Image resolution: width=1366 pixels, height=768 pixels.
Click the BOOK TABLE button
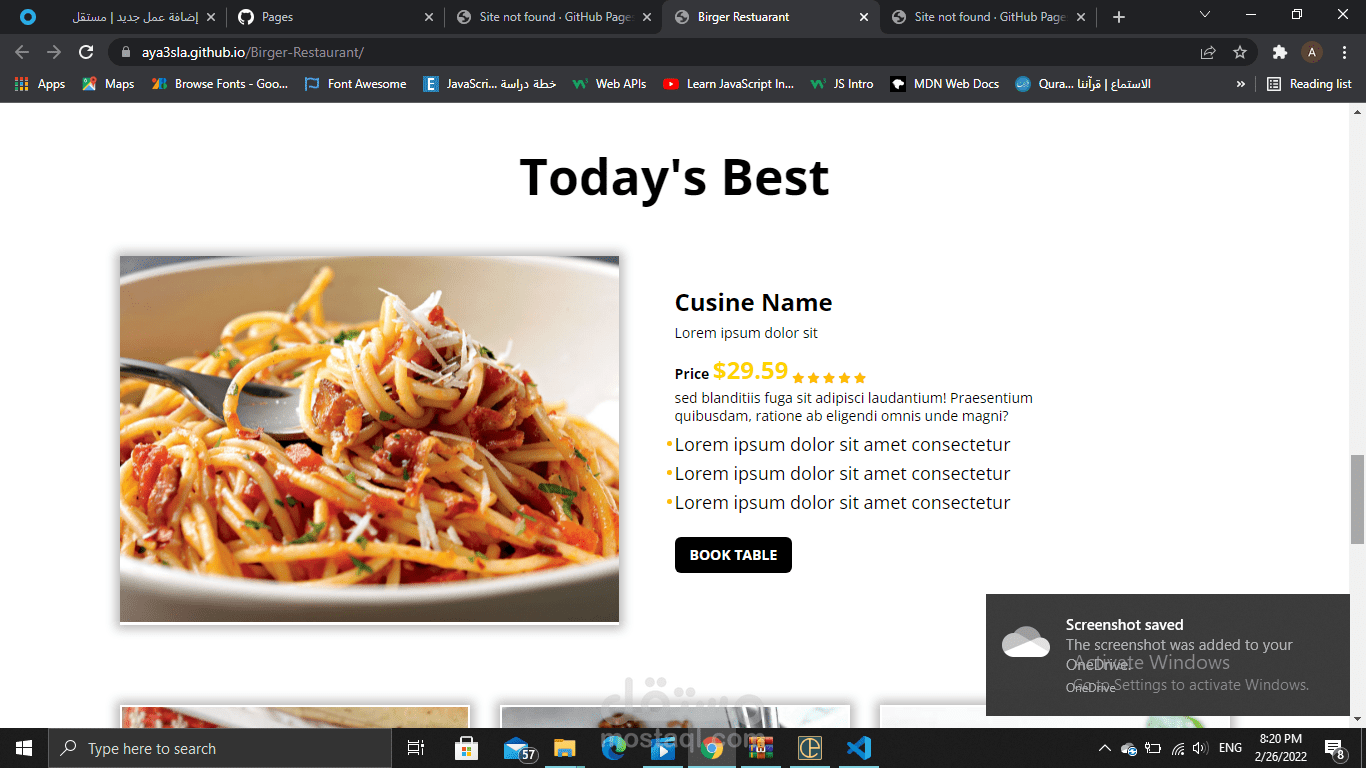tap(733, 555)
